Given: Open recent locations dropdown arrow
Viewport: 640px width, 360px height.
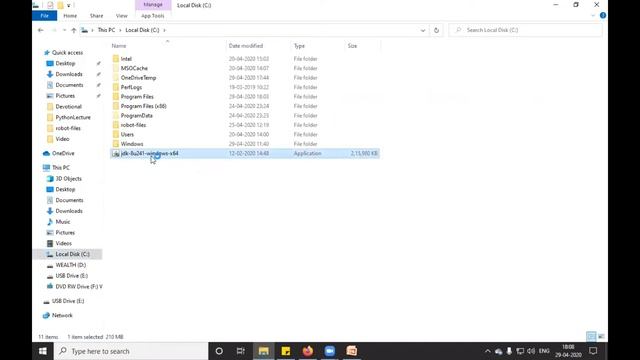Looking at the screenshot, I should click(x=64, y=30).
